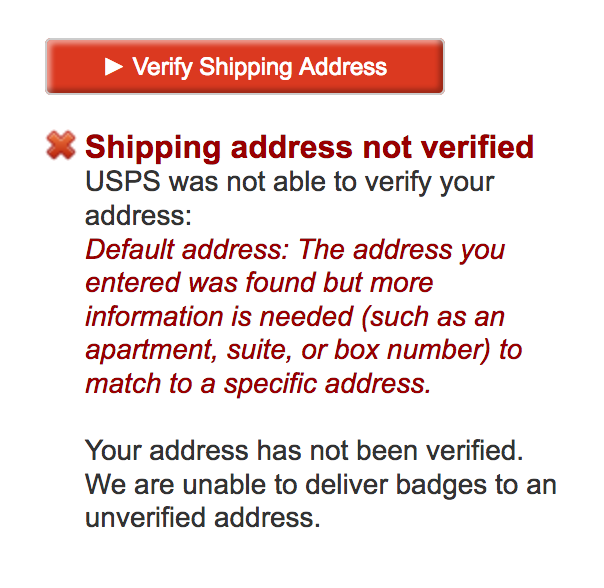Image resolution: width=604 pixels, height=588 pixels.
Task: Click the word 'Address' on the red button
Action: [x=343, y=67]
